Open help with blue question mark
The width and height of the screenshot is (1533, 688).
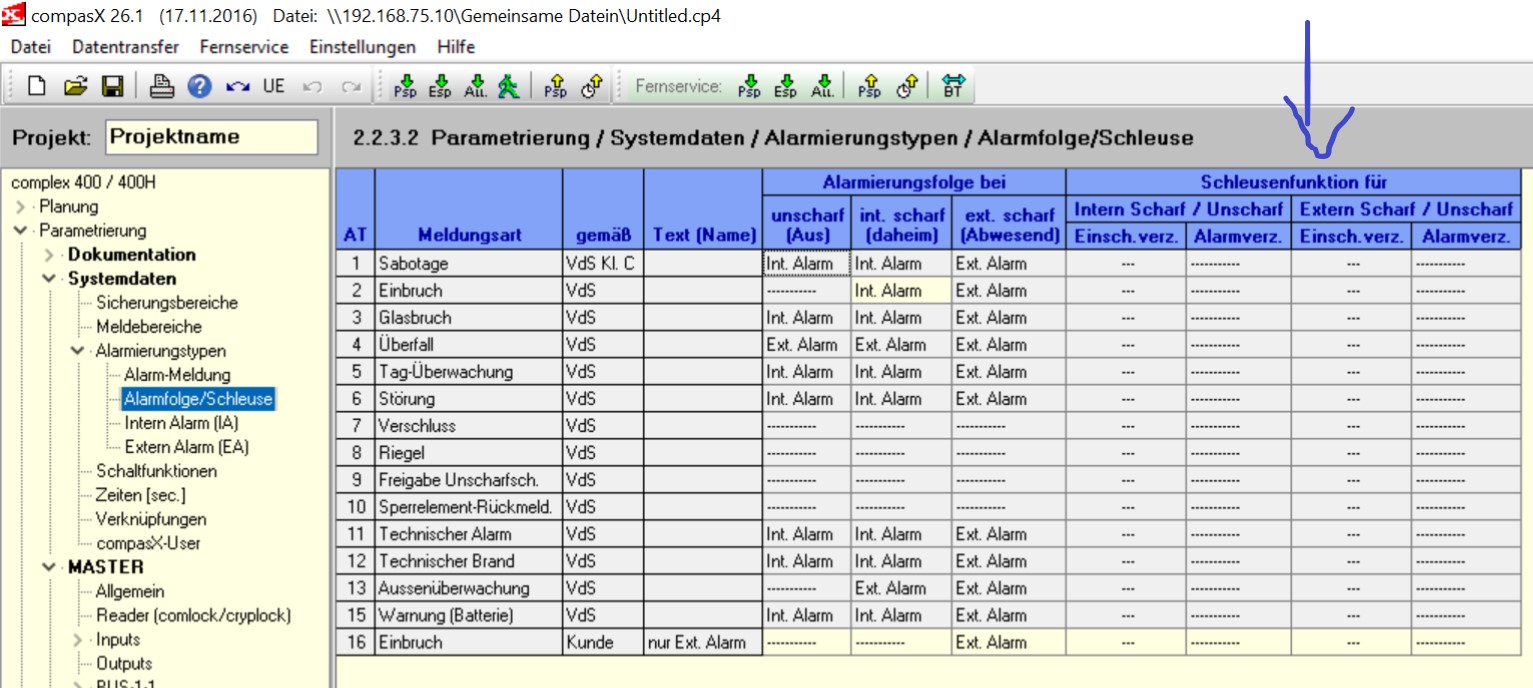(x=199, y=87)
